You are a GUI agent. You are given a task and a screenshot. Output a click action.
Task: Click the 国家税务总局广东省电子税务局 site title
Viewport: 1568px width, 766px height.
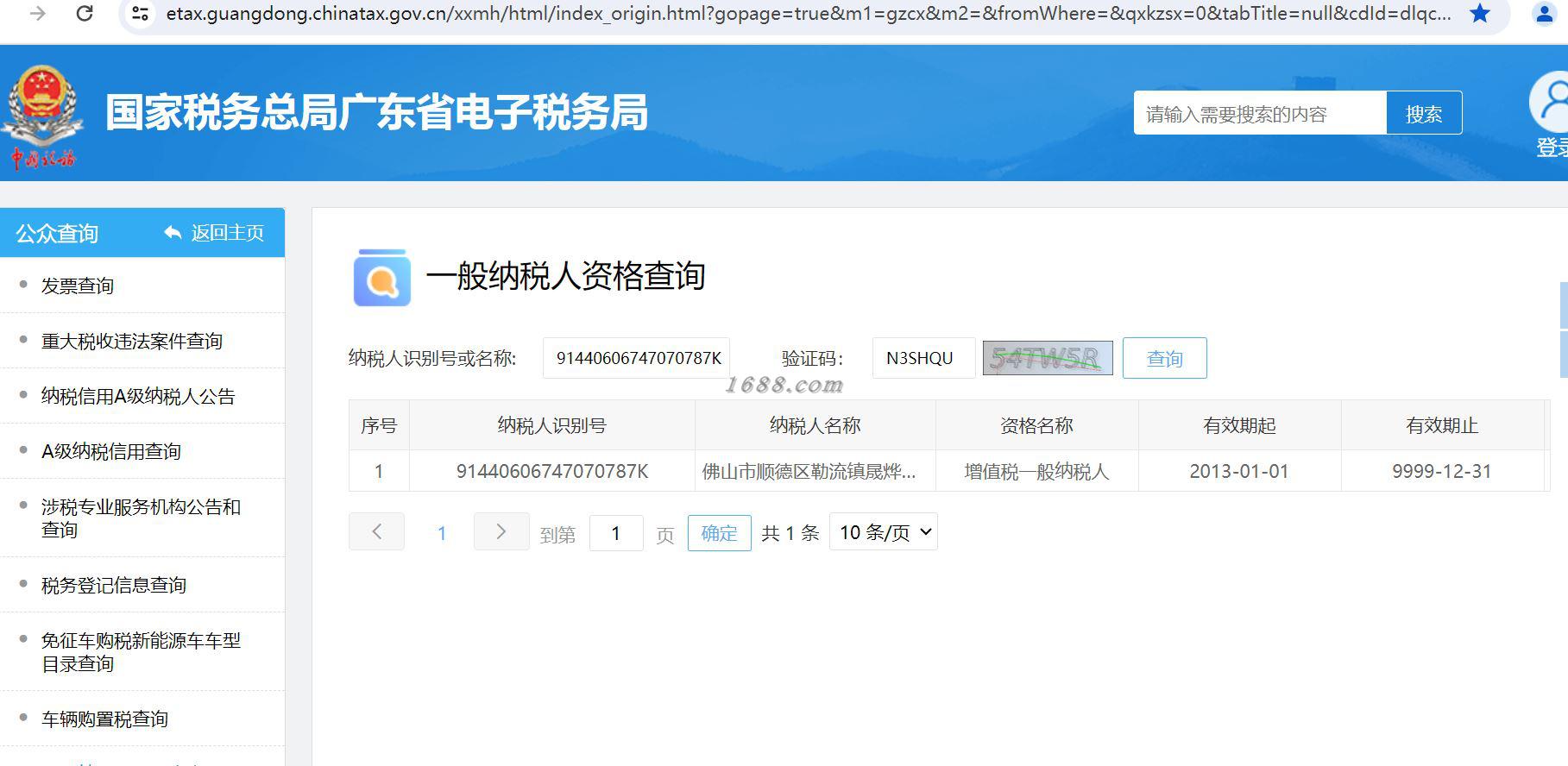click(x=376, y=113)
